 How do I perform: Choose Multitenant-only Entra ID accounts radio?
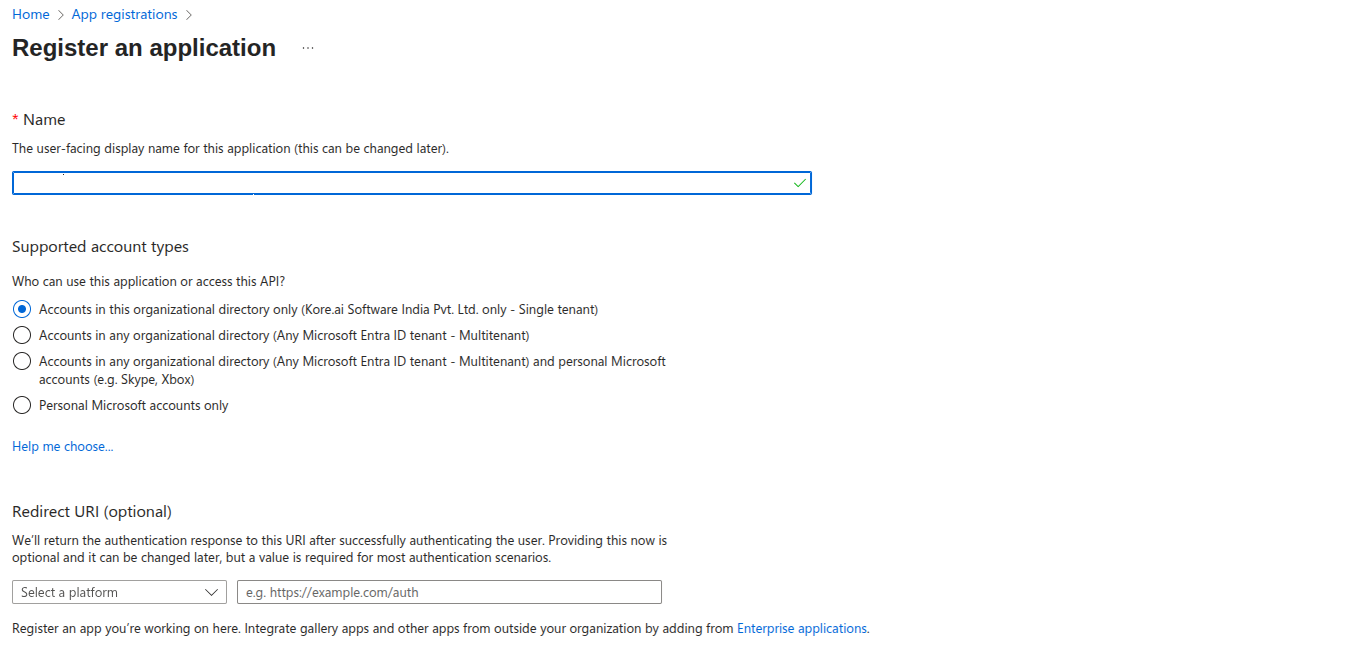22,335
